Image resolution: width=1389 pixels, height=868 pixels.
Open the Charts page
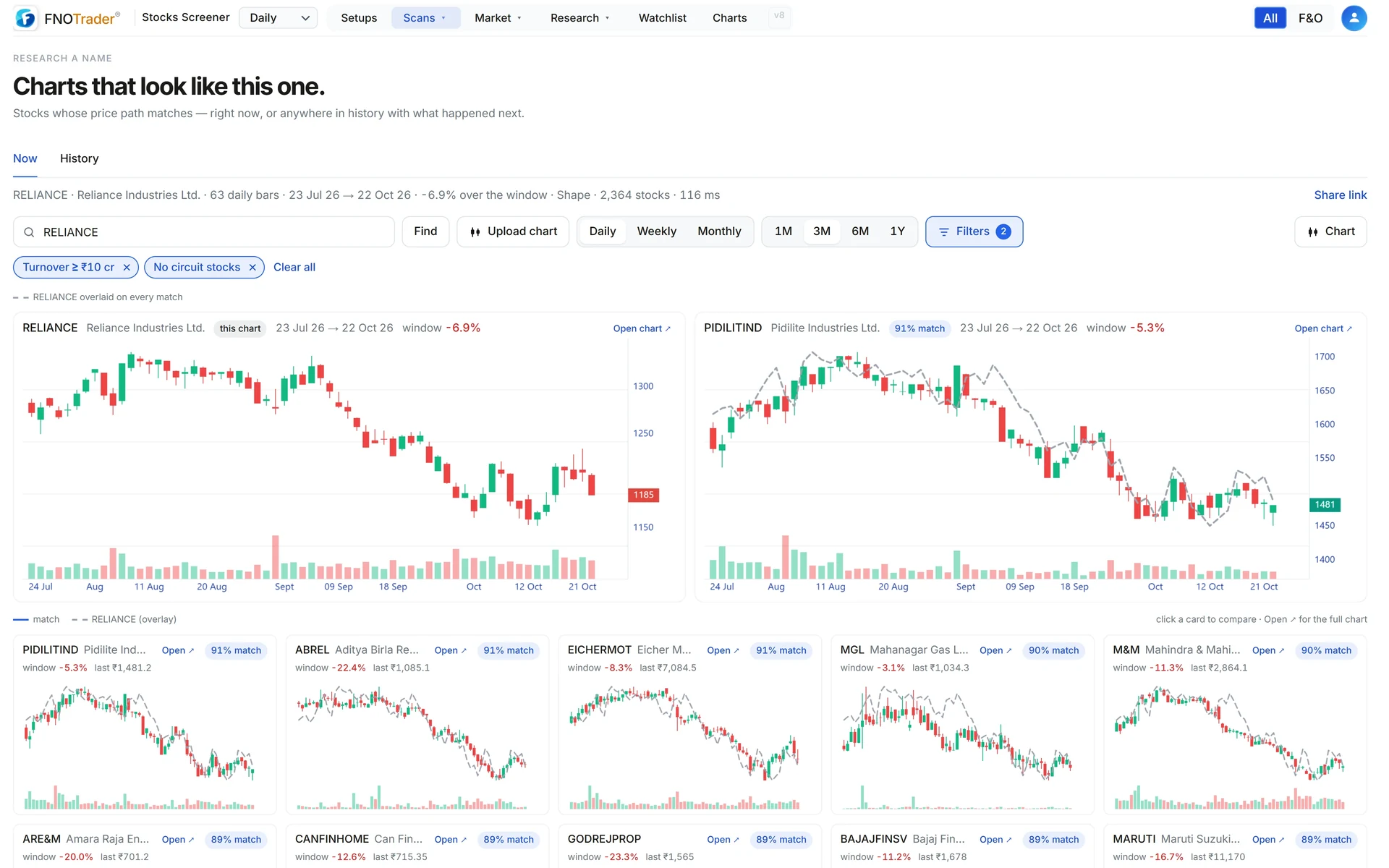pyautogui.click(x=729, y=18)
